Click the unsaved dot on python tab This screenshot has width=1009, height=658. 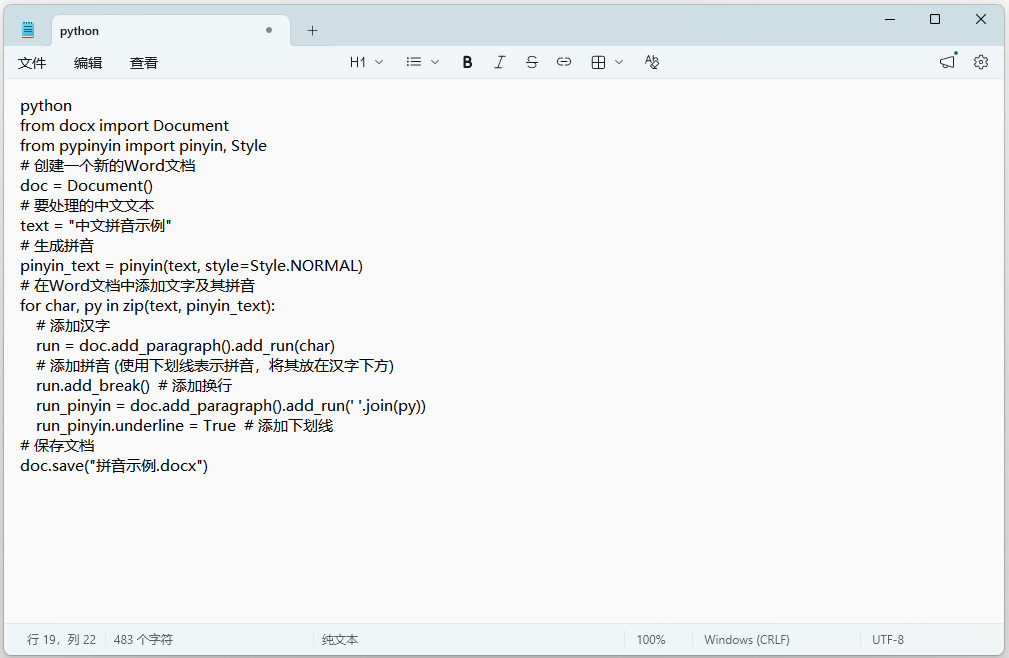click(x=269, y=30)
